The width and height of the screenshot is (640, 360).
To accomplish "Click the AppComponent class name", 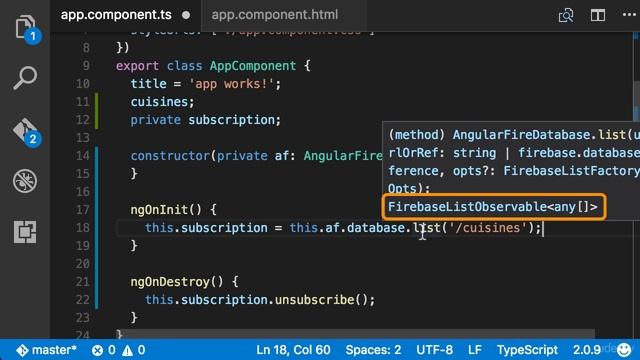I will click(x=253, y=66).
